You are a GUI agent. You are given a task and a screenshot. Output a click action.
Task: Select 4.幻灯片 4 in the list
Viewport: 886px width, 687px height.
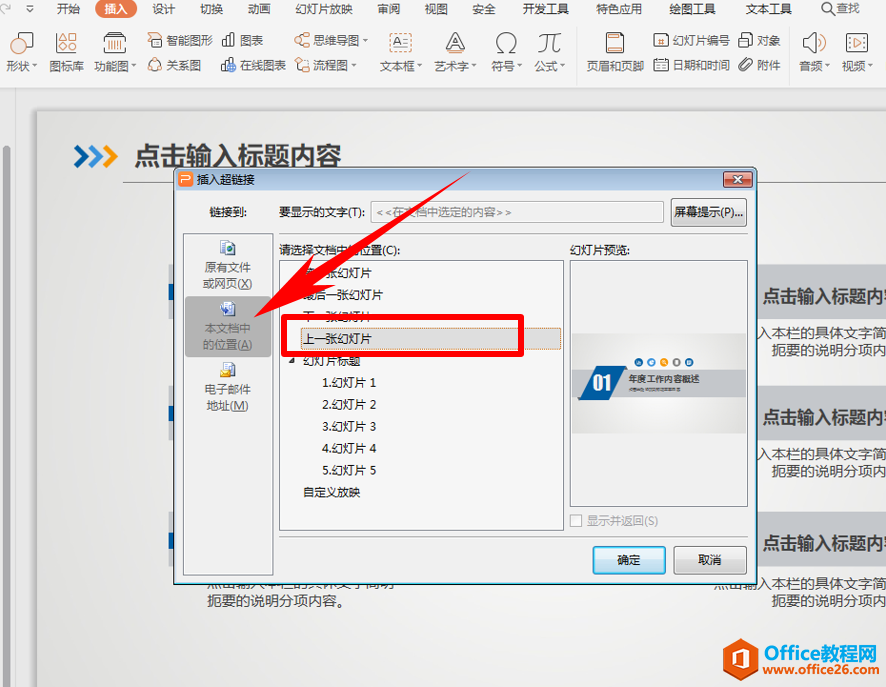pos(349,448)
